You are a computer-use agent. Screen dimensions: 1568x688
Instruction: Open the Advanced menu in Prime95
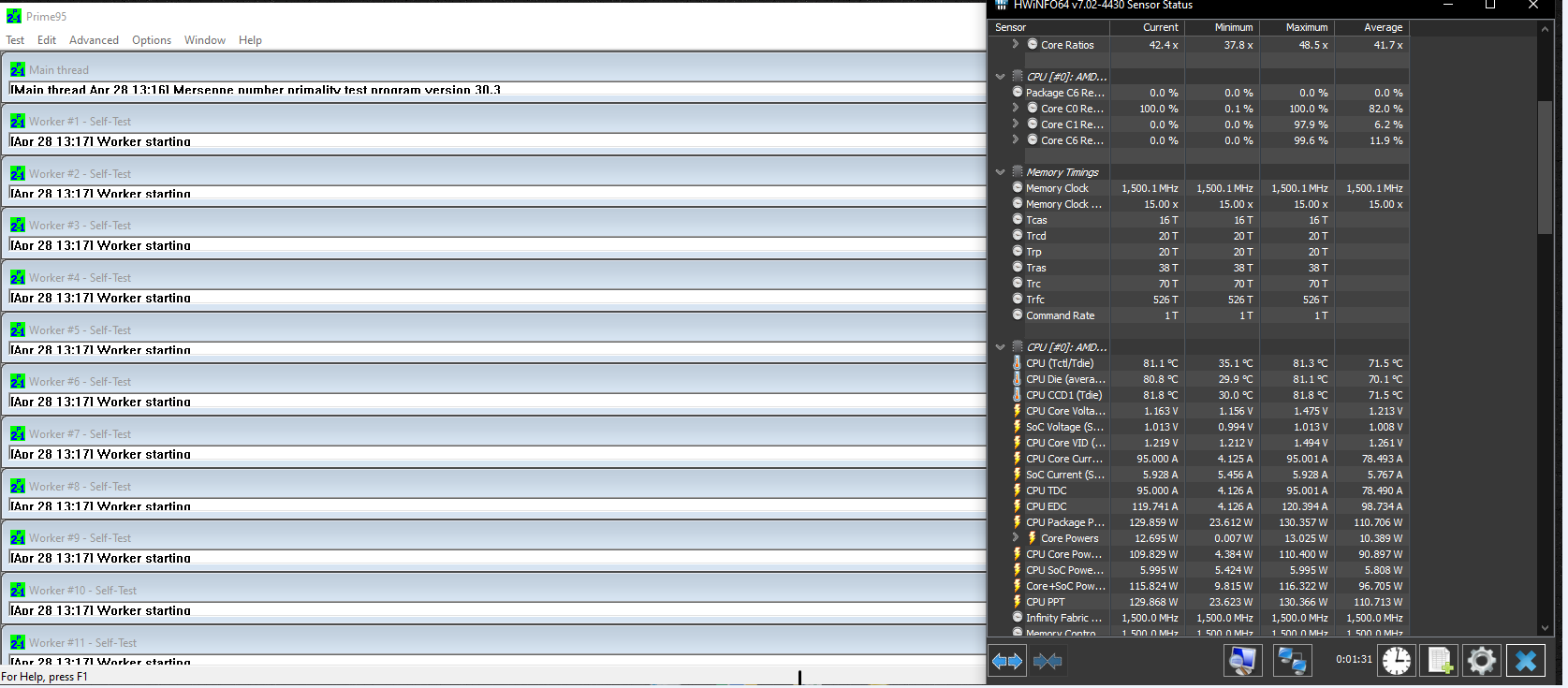94,40
